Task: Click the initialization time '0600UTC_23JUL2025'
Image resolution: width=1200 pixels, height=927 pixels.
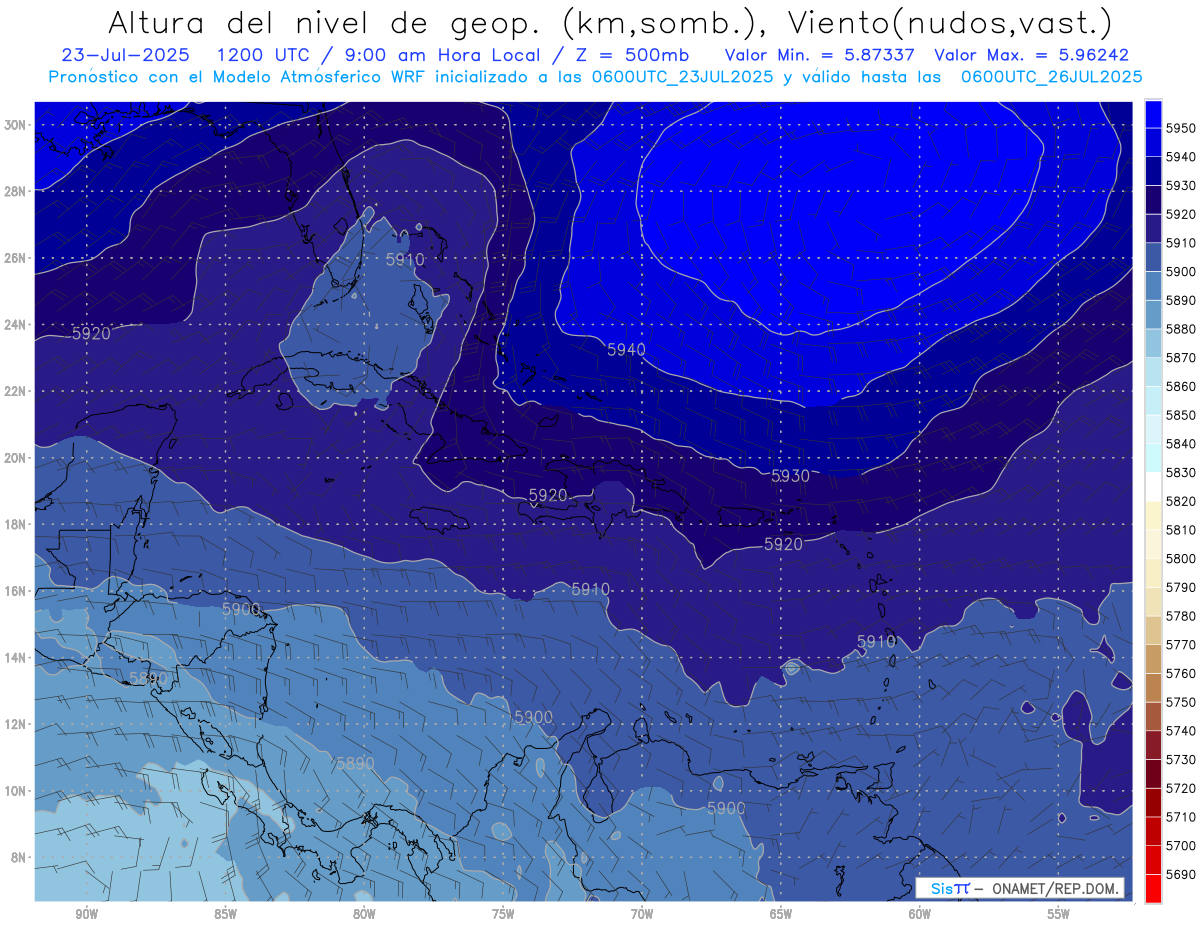Action: [681, 76]
